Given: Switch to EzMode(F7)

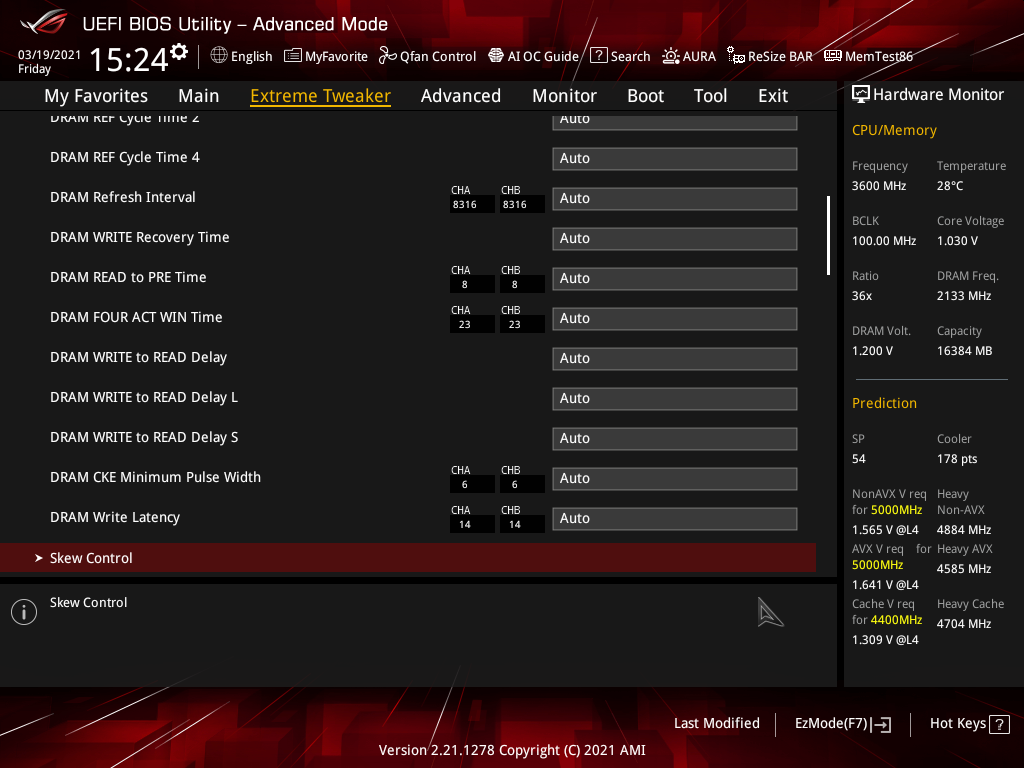Looking at the screenshot, I should tap(842, 724).
